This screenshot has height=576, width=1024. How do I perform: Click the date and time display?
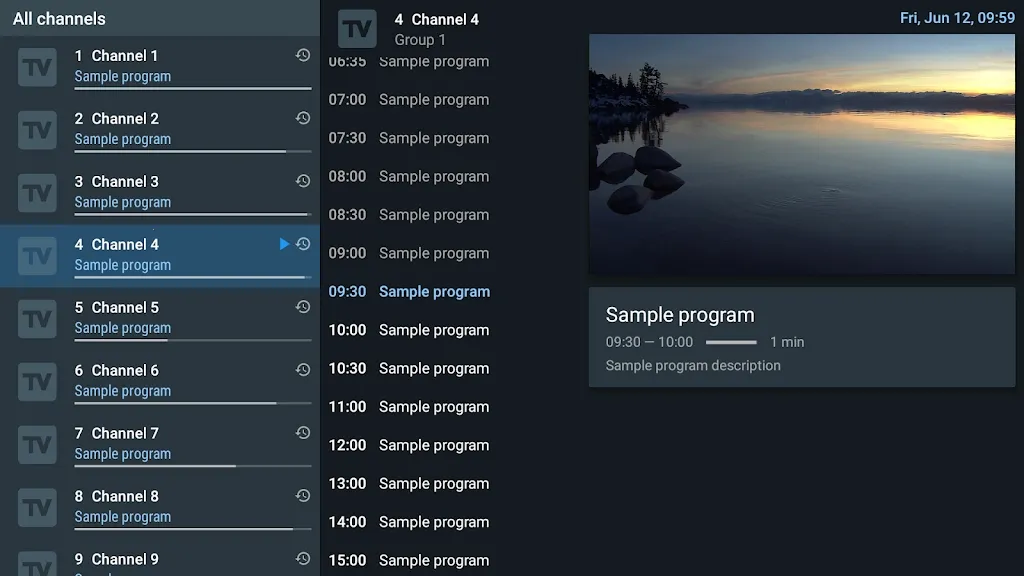coord(956,18)
